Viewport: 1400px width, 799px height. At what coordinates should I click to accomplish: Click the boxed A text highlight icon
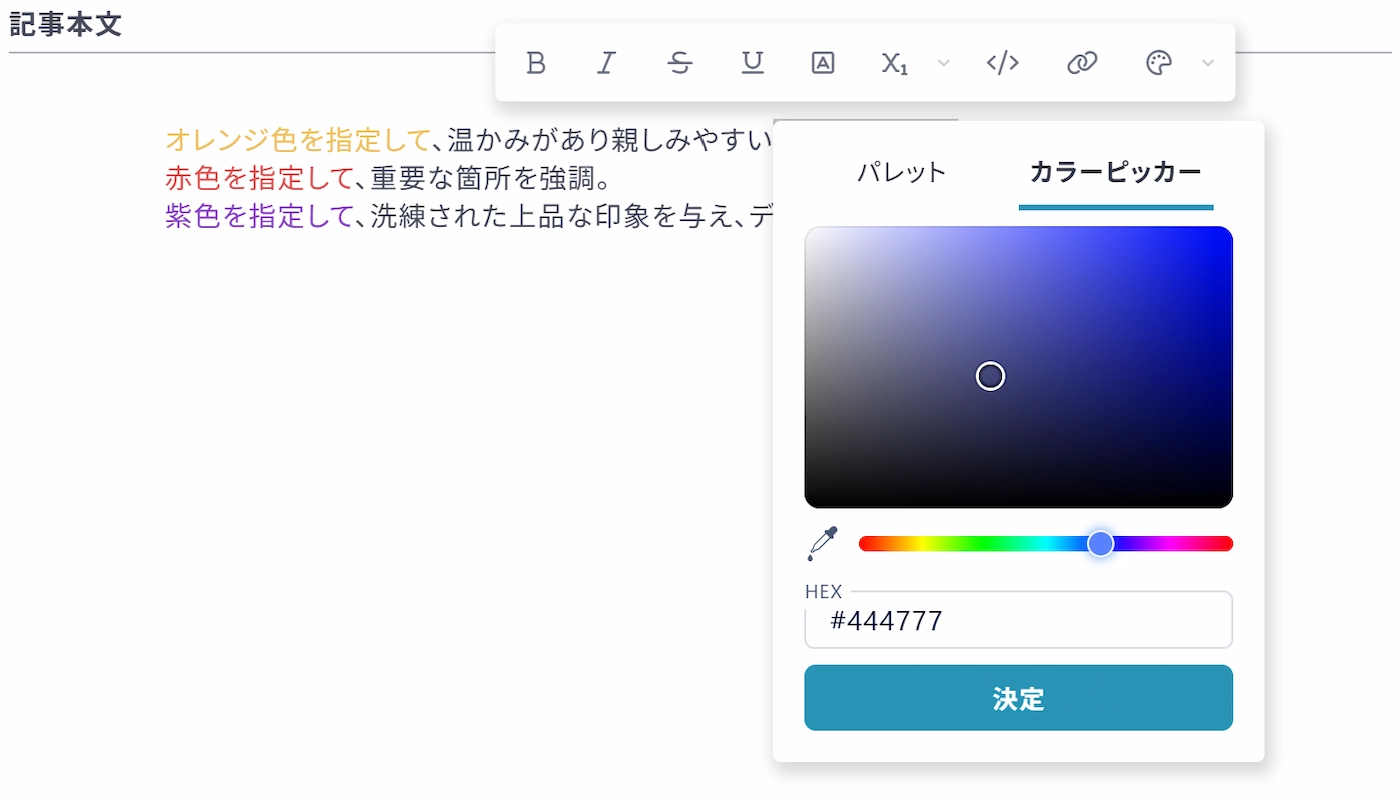pyautogui.click(x=823, y=63)
